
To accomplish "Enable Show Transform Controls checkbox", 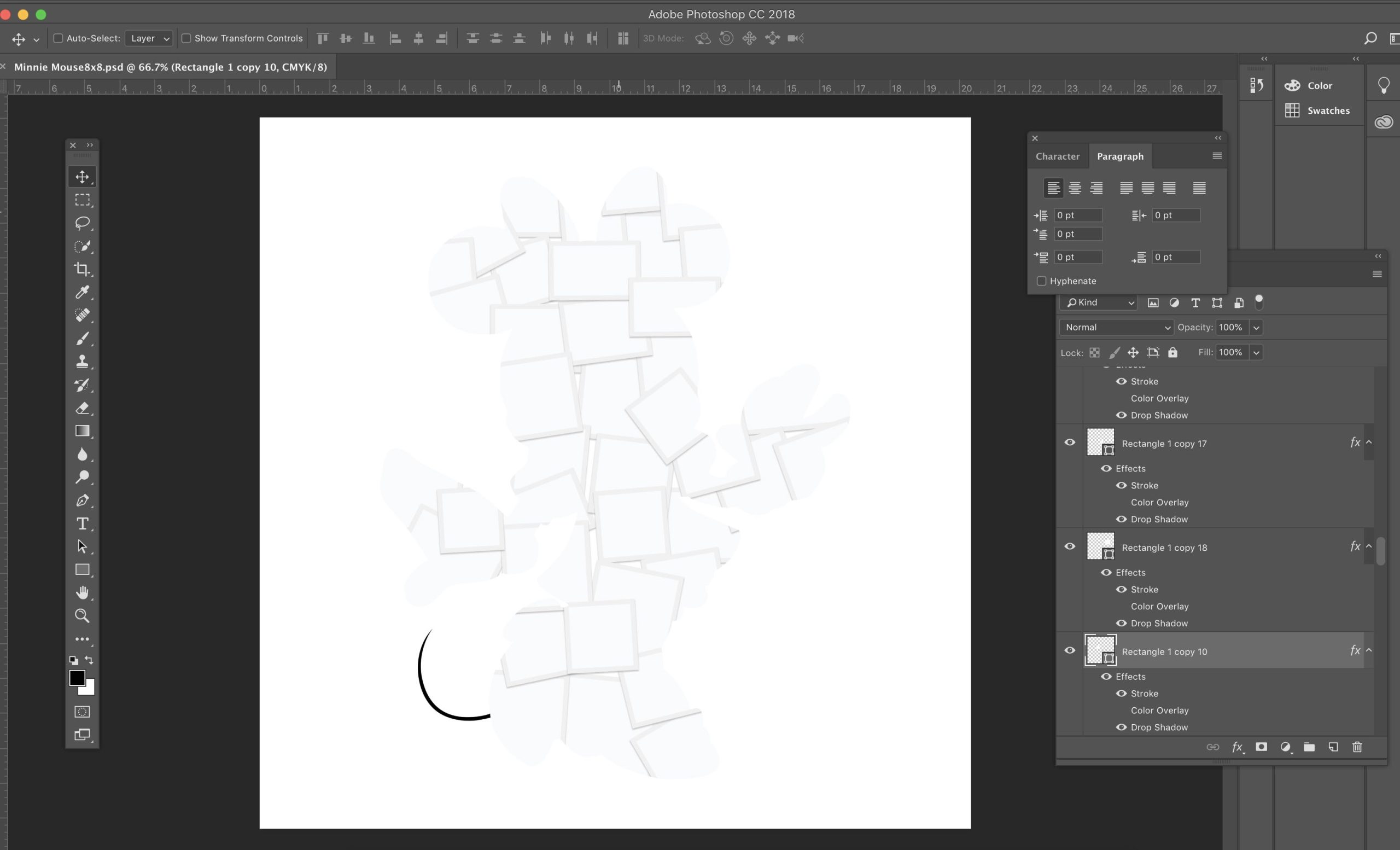I will (186, 38).
